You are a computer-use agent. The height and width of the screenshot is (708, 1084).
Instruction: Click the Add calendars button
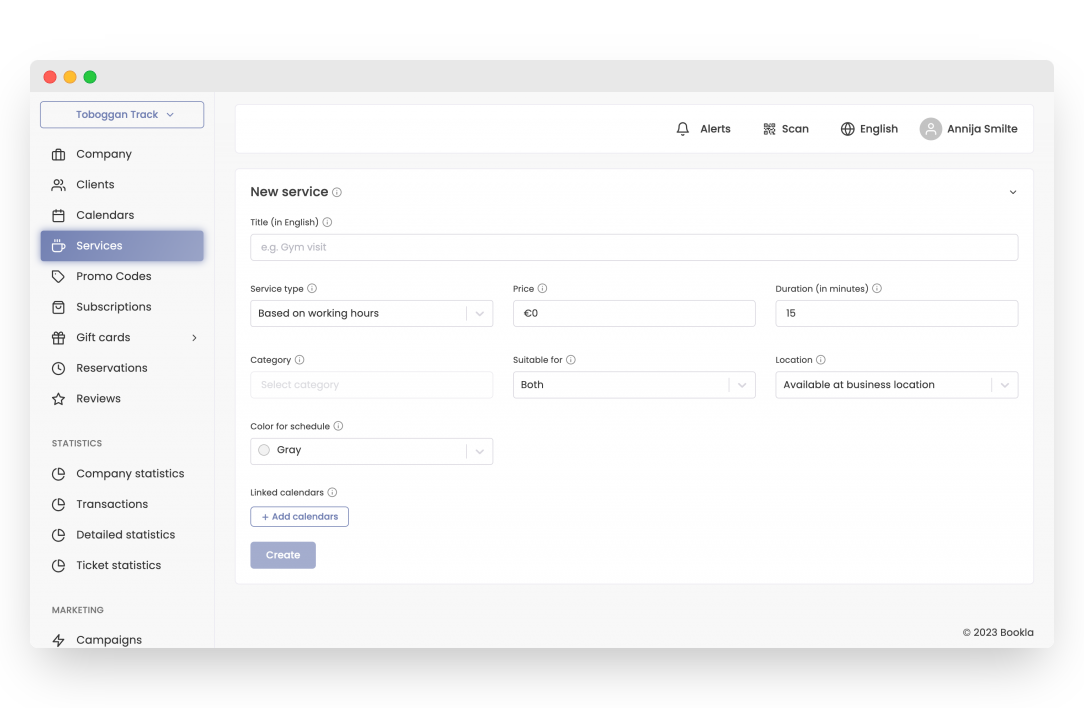(299, 517)
